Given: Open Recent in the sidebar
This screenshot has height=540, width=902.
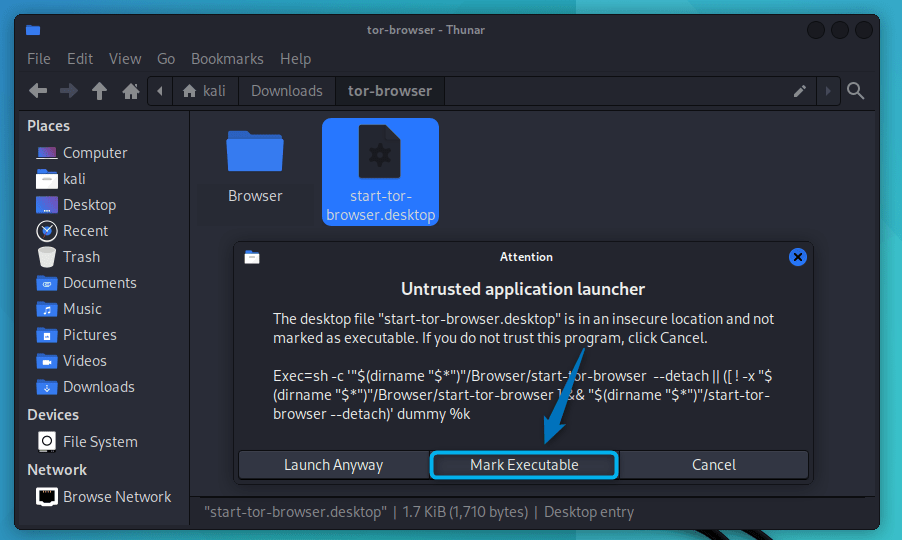Looking at the screenshot, I should pyautogui.click(x=85, y=231).
